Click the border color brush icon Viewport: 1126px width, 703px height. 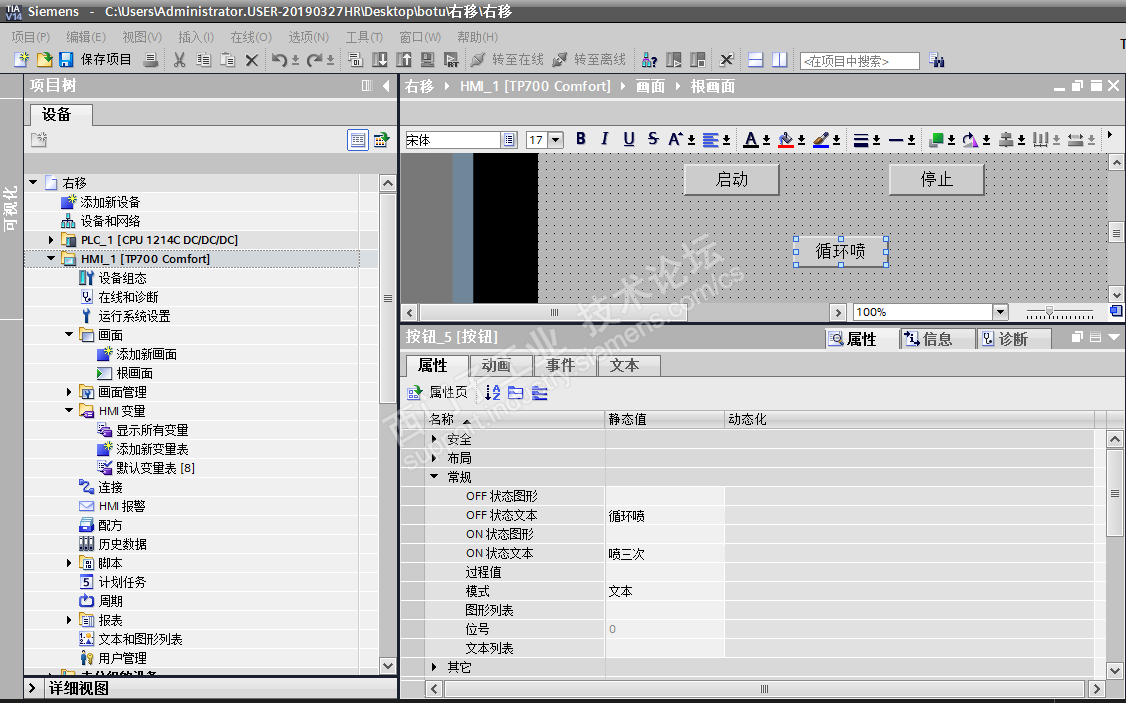(x=821, y=140)
